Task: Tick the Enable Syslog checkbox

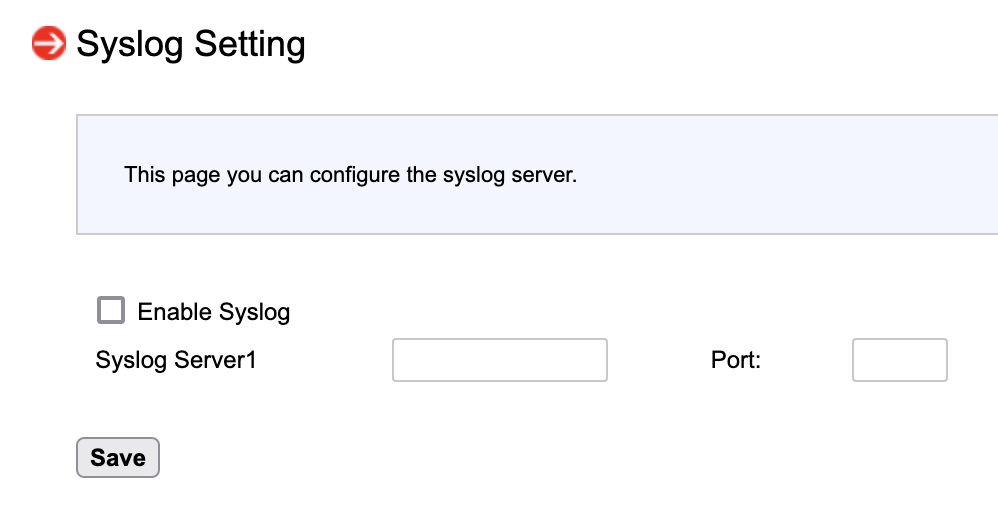Action: coord(111,310)
